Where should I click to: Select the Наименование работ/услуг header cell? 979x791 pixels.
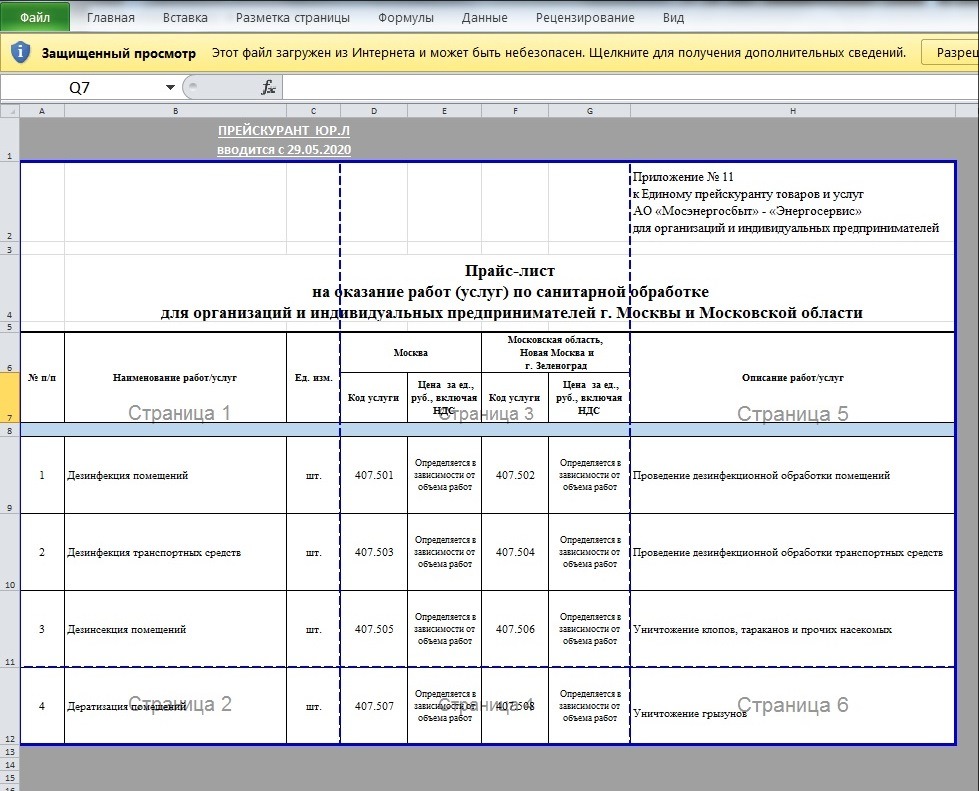(x=175, y=378)
